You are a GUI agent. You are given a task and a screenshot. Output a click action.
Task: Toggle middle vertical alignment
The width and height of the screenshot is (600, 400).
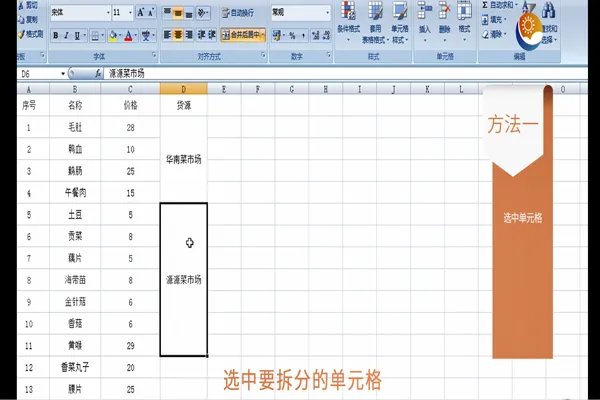pyautogui.click(x=178, y=13)
